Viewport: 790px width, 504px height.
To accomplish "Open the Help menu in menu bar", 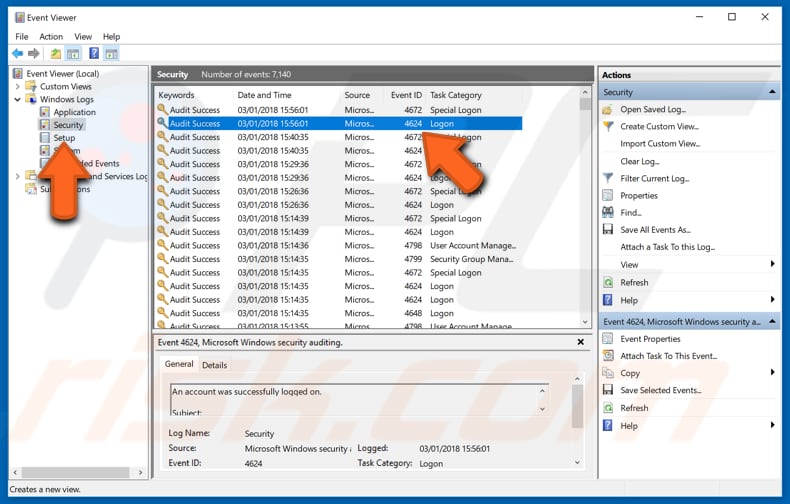I will click(x=111, y=36).
